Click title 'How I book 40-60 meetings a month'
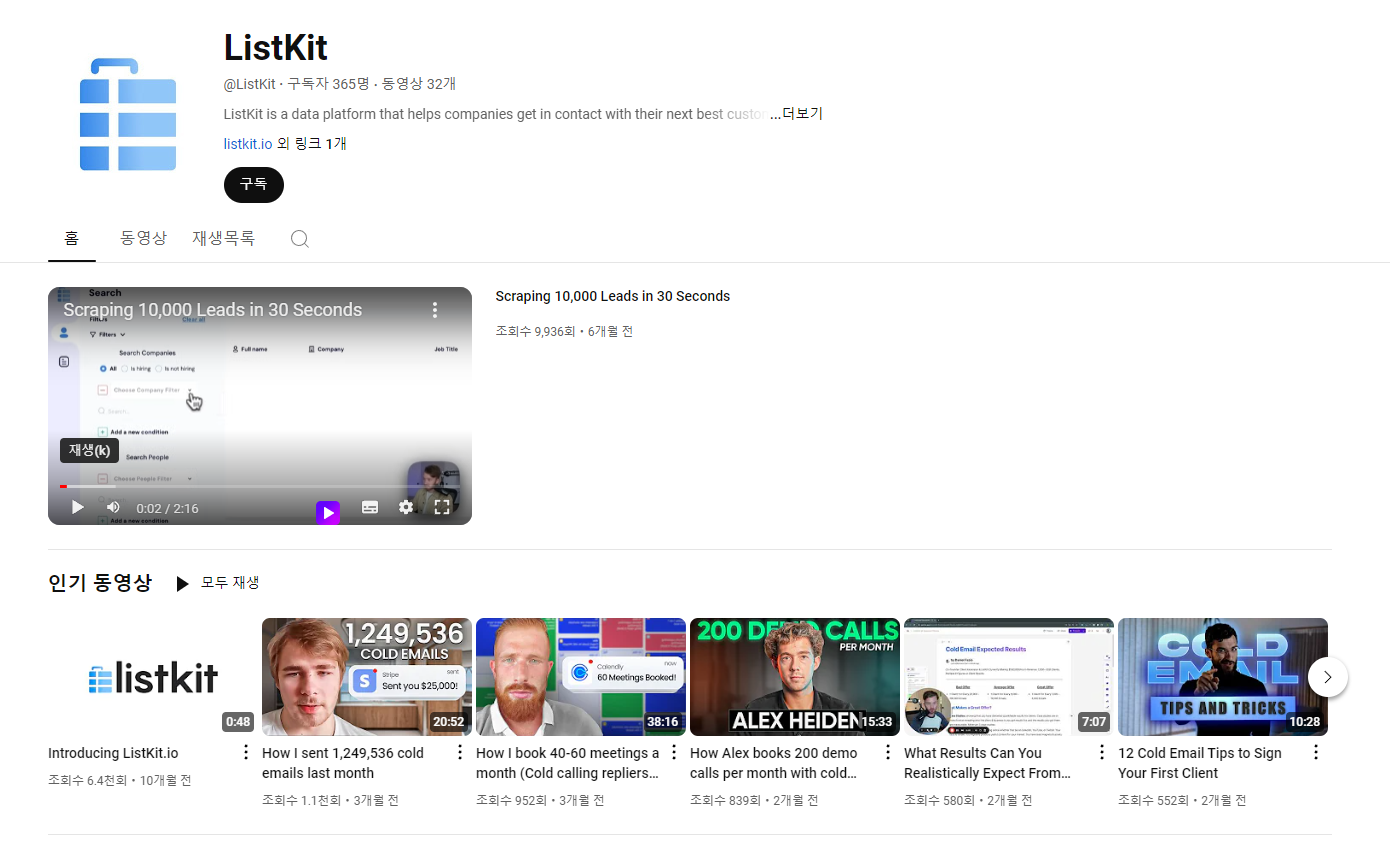 click(x=568, y=763)
